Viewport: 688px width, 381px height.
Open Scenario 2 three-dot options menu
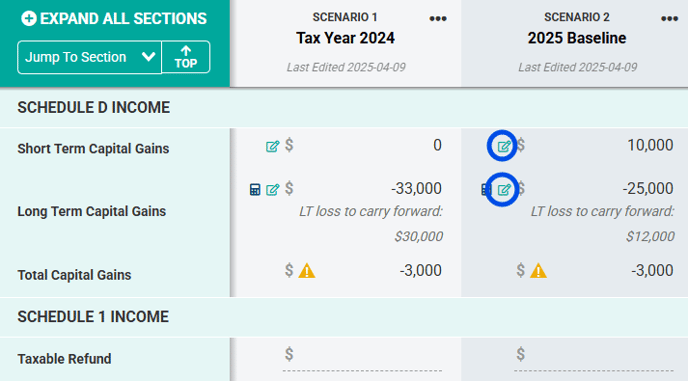[x=670, y=18]
